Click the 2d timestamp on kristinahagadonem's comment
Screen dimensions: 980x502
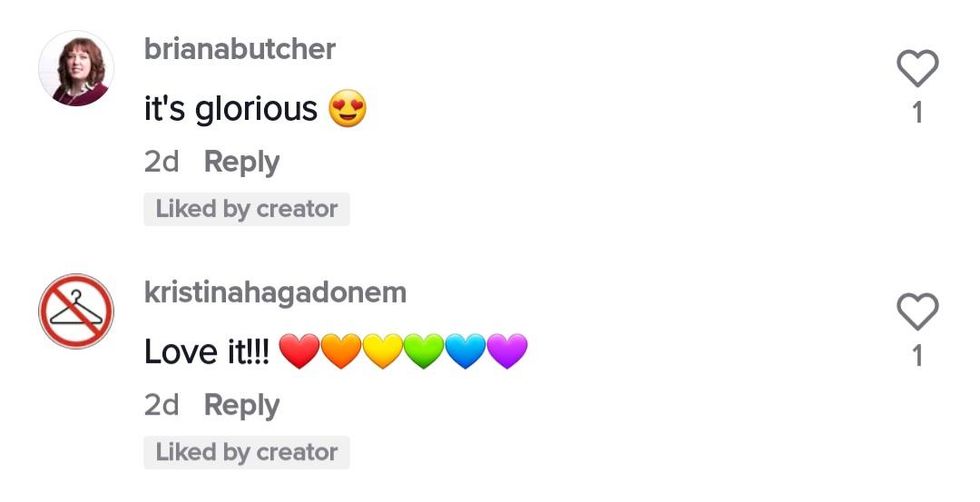click(x=161, y=405)
